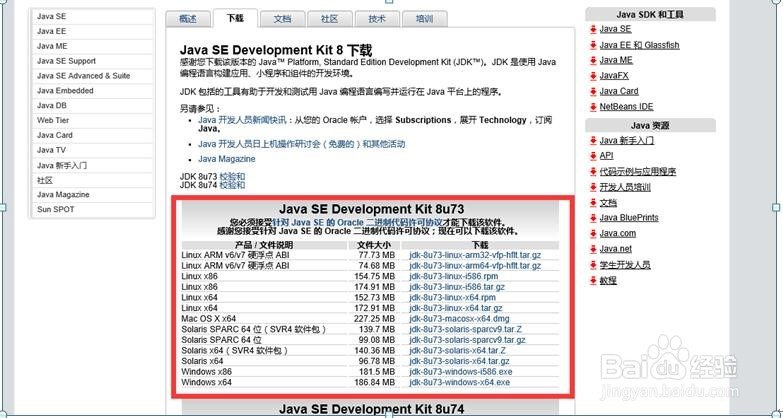Click the arrow icon beside API link
The height and width of the screenshot is (418, 783).
point(593,156)
